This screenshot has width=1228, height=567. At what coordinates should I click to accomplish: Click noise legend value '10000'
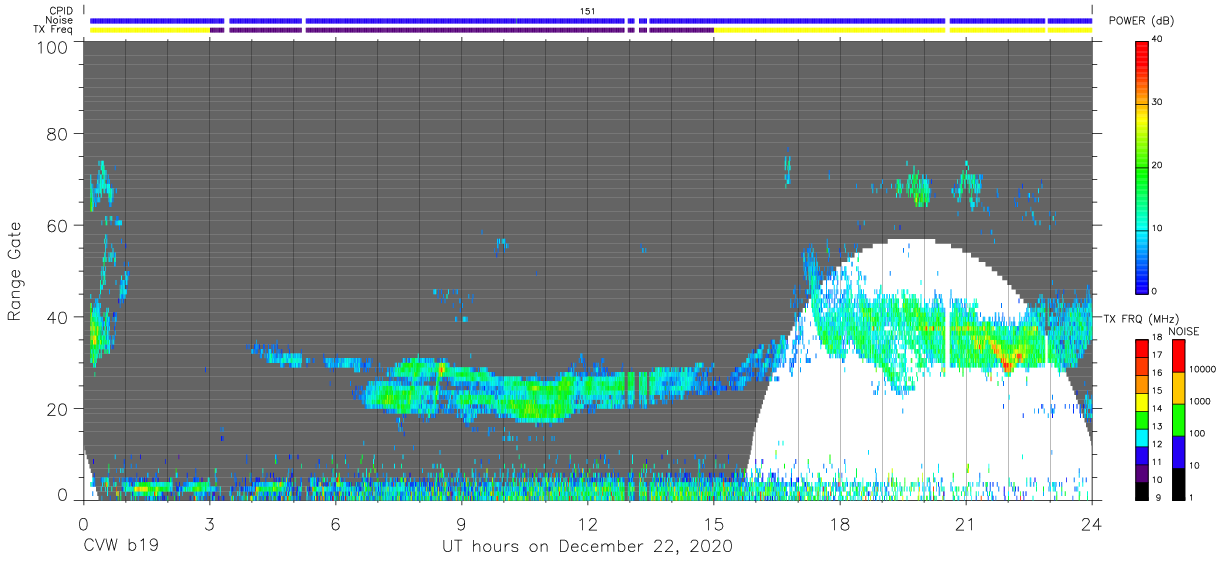pyautogui.click(x=1203, y=369)
